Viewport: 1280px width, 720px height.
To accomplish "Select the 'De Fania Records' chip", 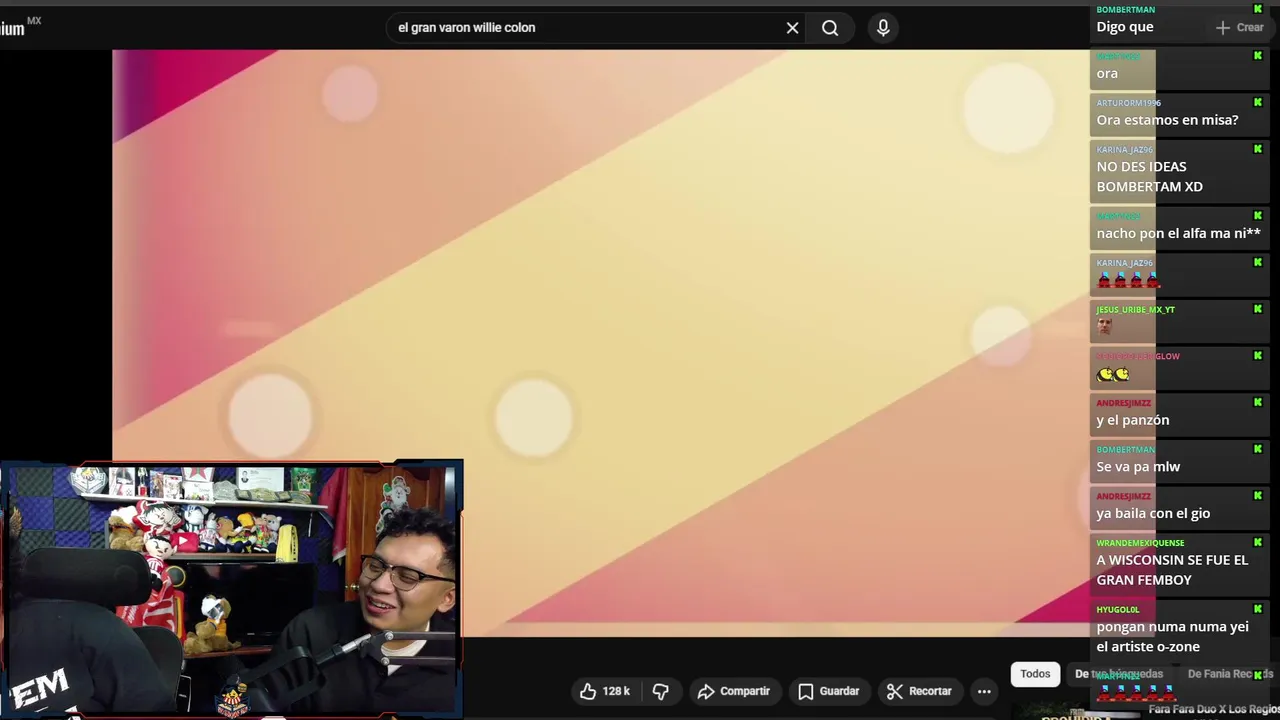I will pos(1230,674).
